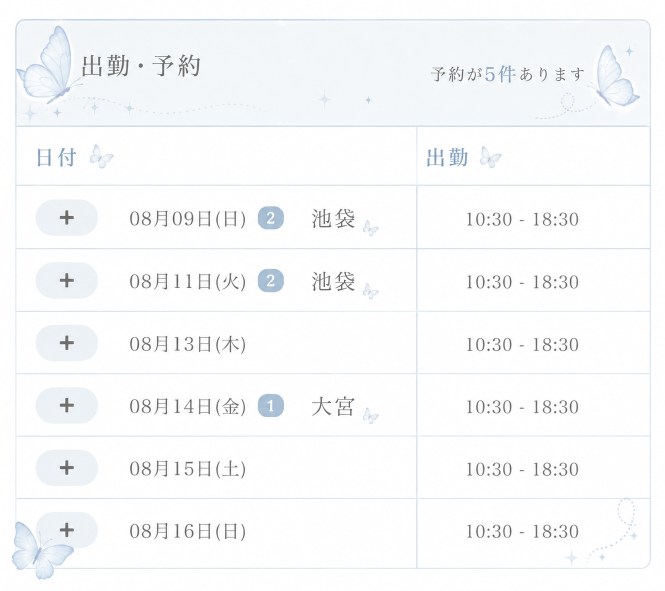Screen dimensions: 665x591
Task: Click the butterfly after 予約が5件あります
Action: tap(615, 76)
